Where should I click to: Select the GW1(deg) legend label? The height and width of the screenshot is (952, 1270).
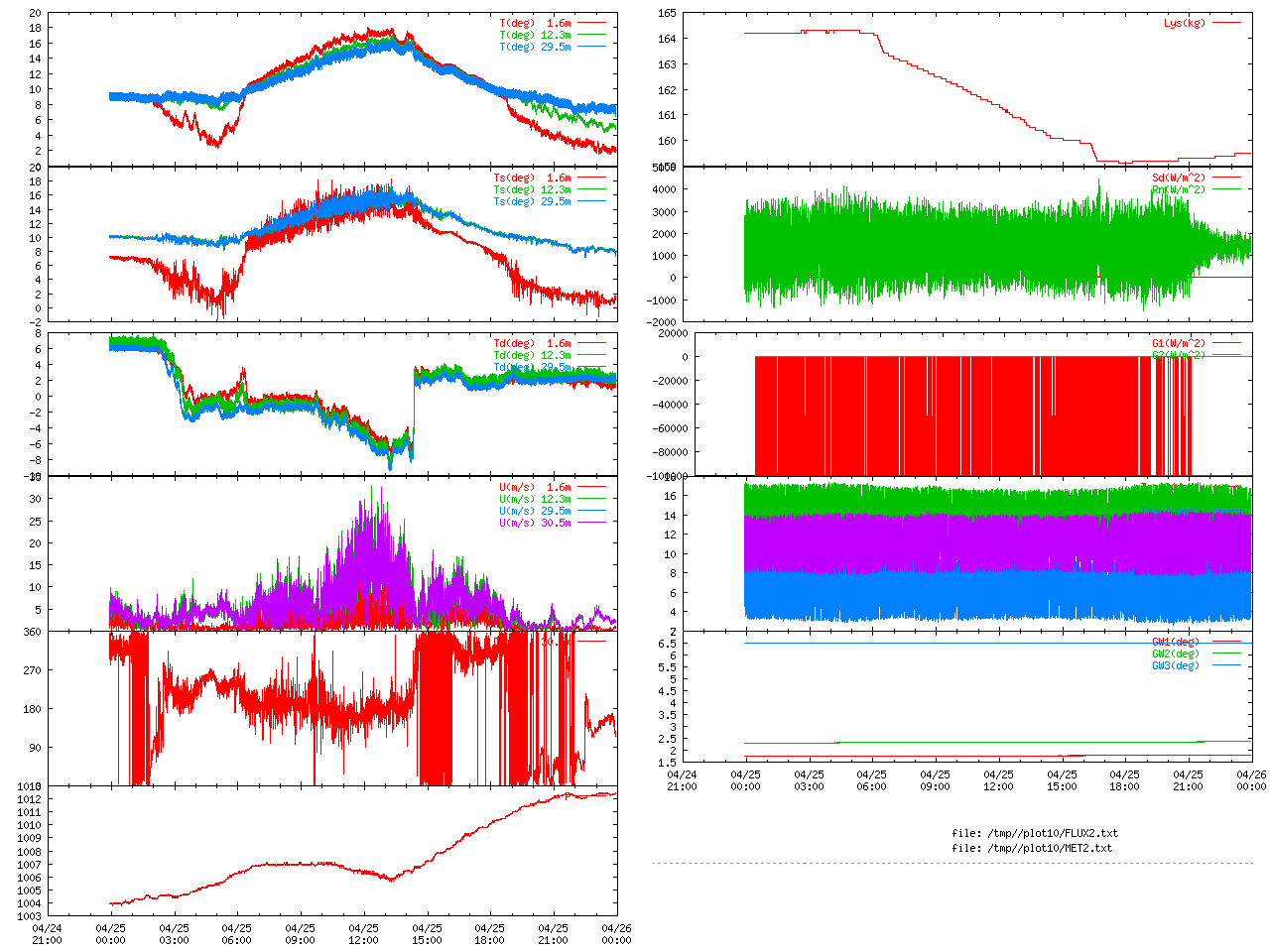coord(1175,642)
